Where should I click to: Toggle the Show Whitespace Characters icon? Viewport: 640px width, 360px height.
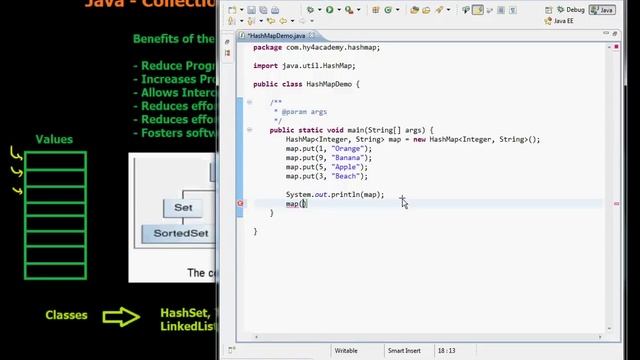[513, 10]
